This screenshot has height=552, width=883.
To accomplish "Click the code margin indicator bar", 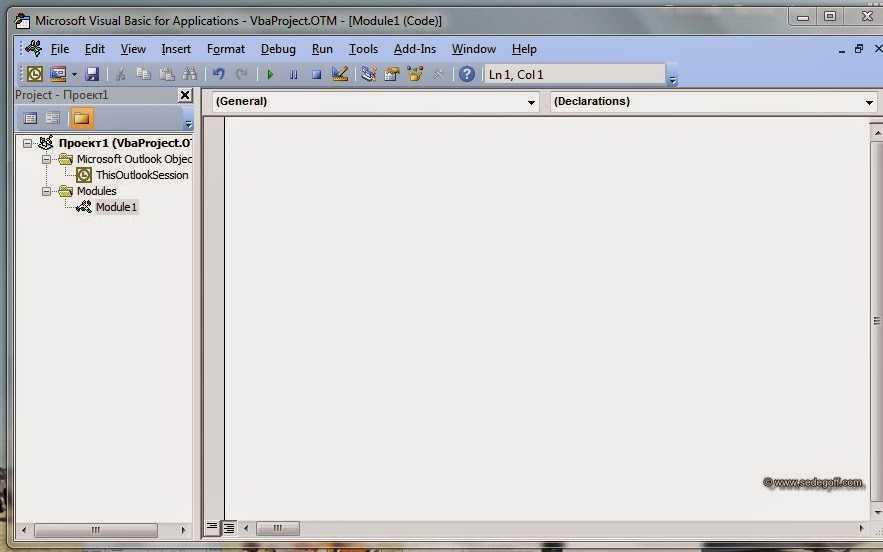I will pos(214,318).
